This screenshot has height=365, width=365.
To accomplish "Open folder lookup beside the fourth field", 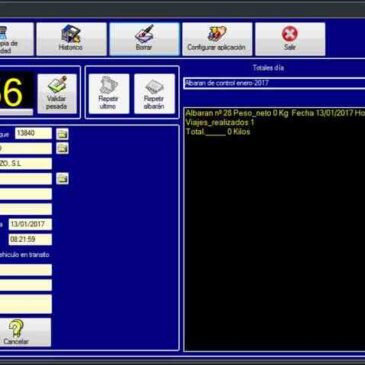I will coord(62,178).
